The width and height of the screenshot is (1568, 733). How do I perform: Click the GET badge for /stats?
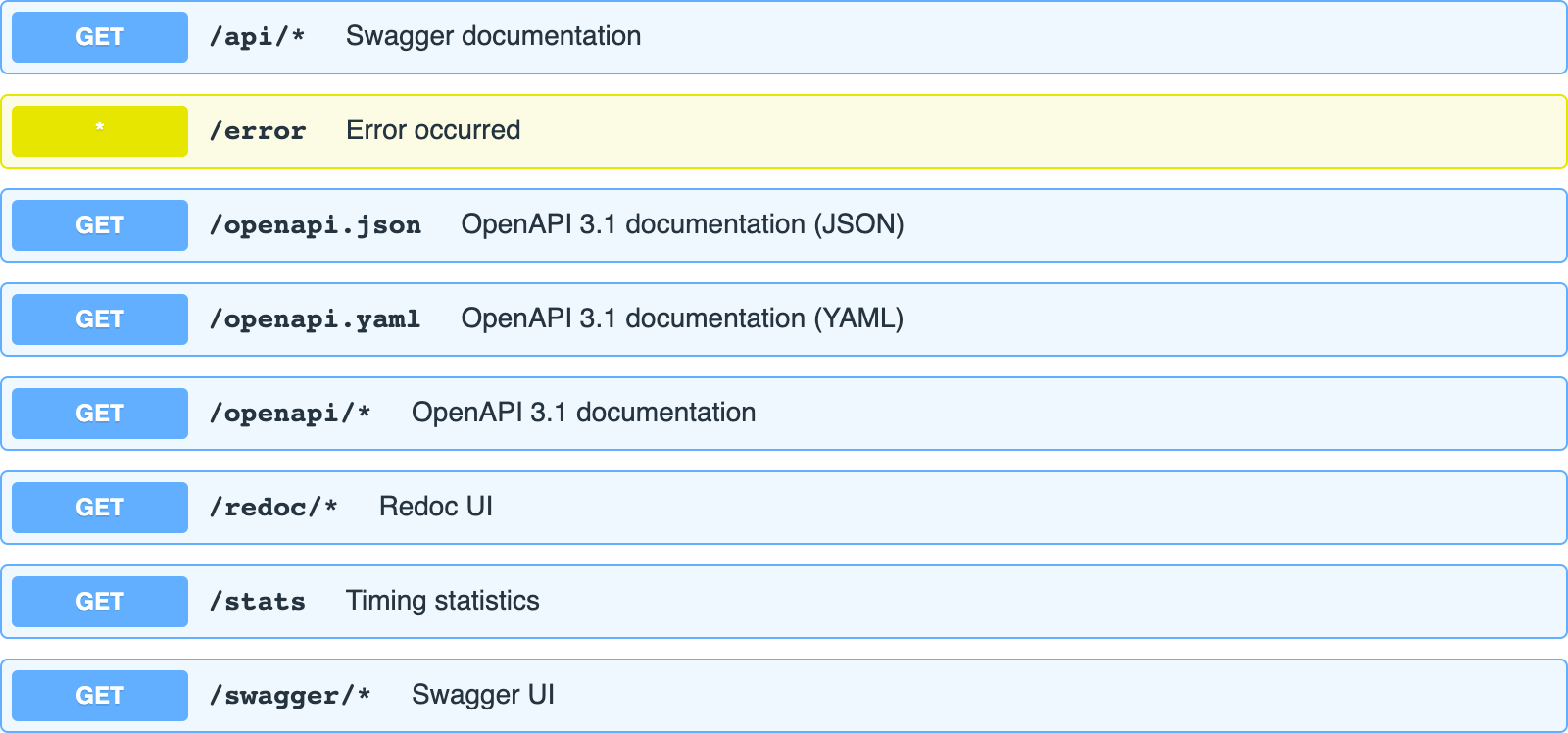[x=100, y=602]
